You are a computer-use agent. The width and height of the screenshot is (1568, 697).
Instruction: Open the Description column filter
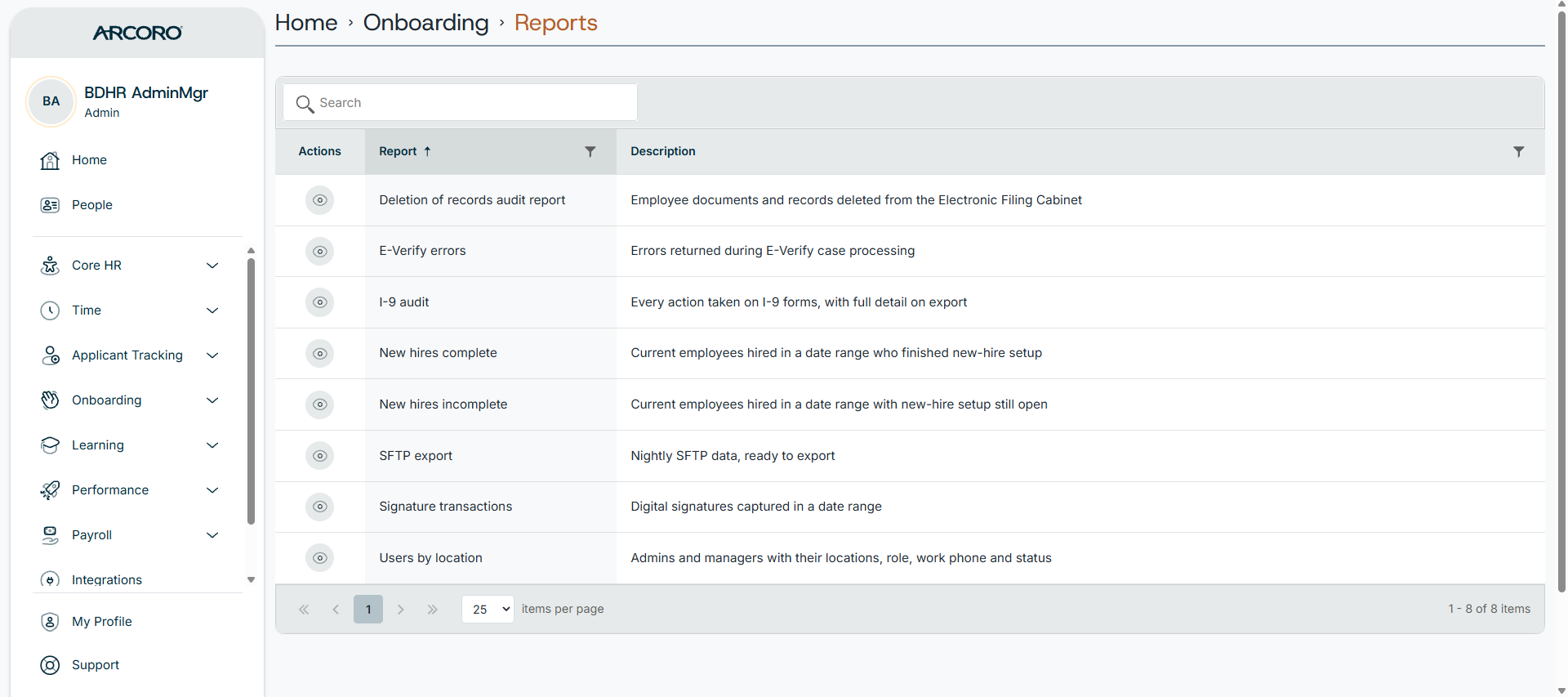click(1519, 151)
